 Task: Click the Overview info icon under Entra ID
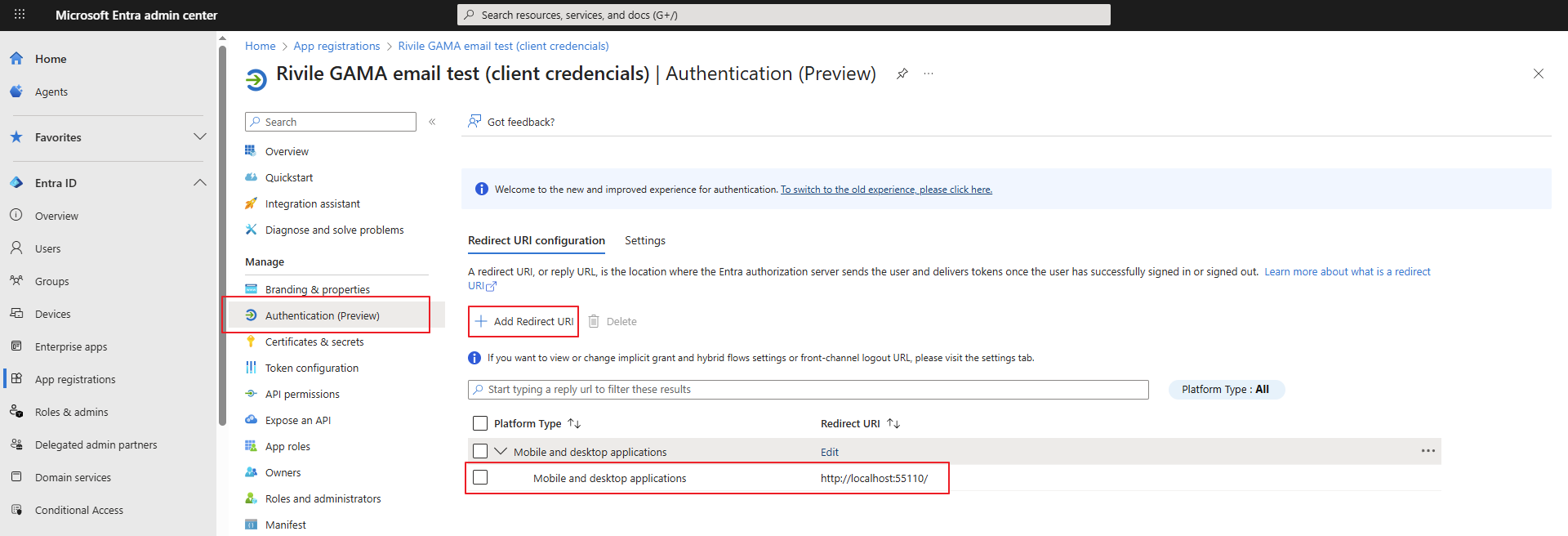[x=16, y=215]
